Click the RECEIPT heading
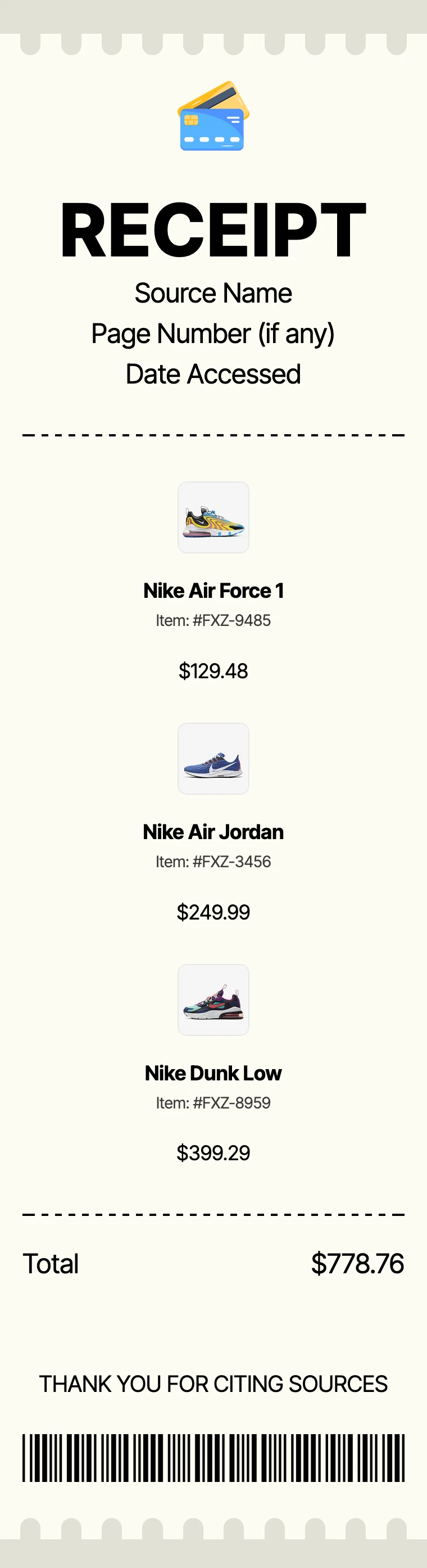The width and height of the screenshot is (427, 1568). [213, 229]
